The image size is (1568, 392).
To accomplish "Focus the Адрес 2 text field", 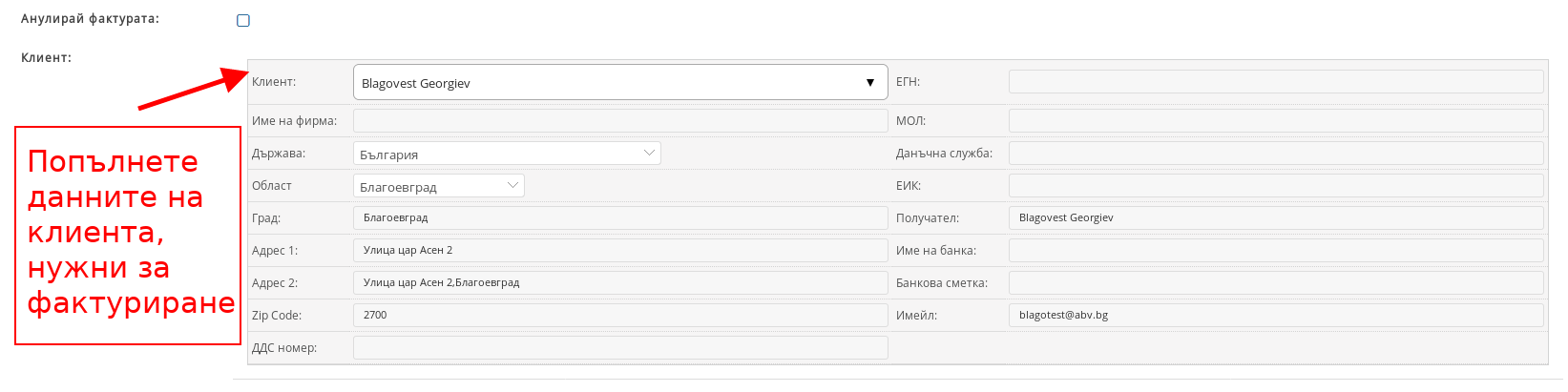I will pyautogui.click(x=620, y=283).
